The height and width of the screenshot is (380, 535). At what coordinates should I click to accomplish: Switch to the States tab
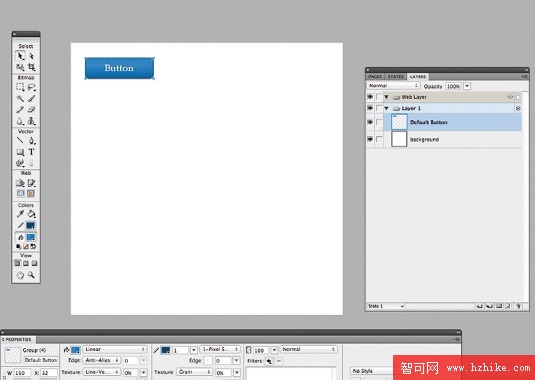[395, 77]
